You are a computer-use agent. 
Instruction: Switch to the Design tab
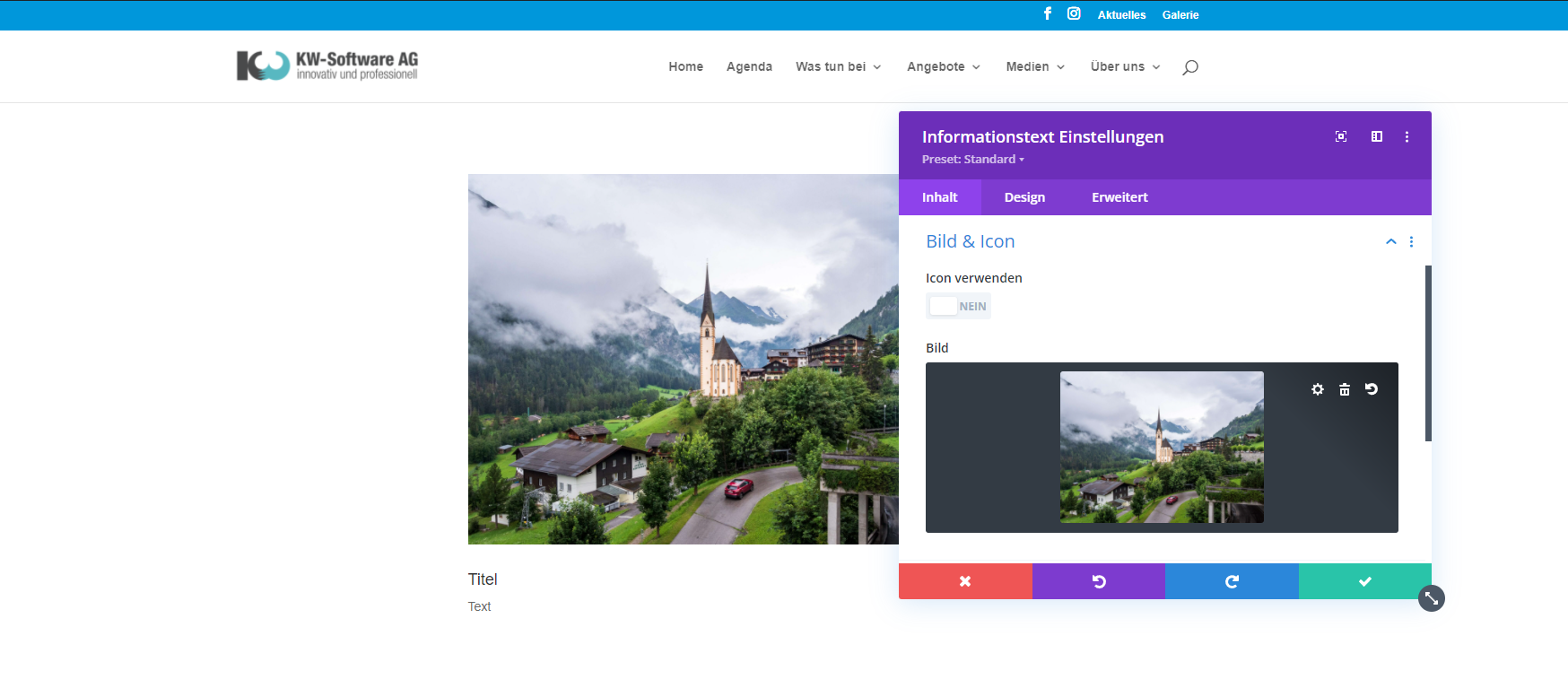(1024, 197)
